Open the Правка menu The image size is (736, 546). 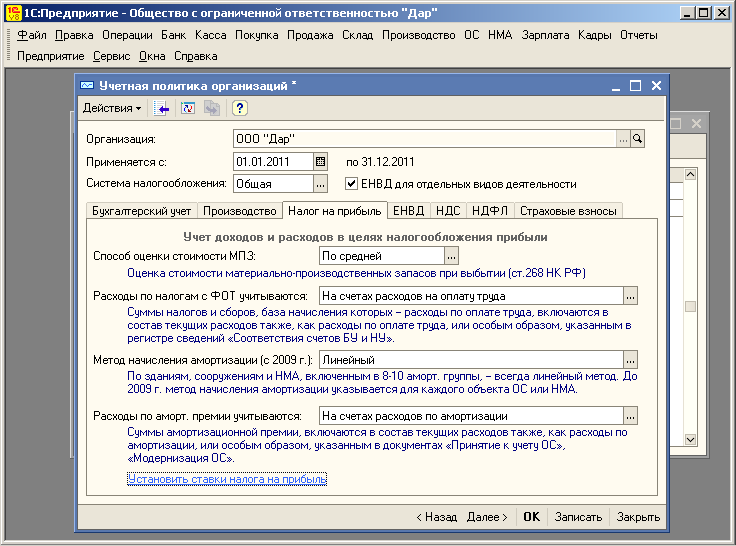(x=74, y=35)
